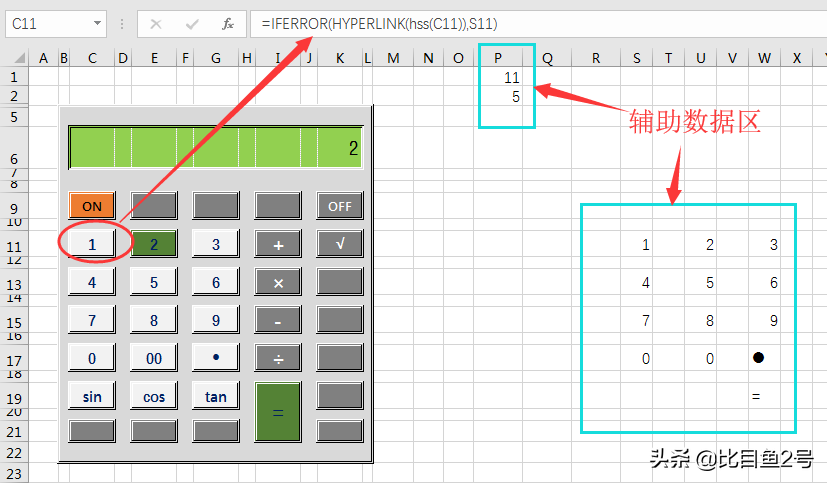Viewport: 827px width, 483px height.
Task: Select helper-area cell with value 5
Action: click(x=700, y=282)
